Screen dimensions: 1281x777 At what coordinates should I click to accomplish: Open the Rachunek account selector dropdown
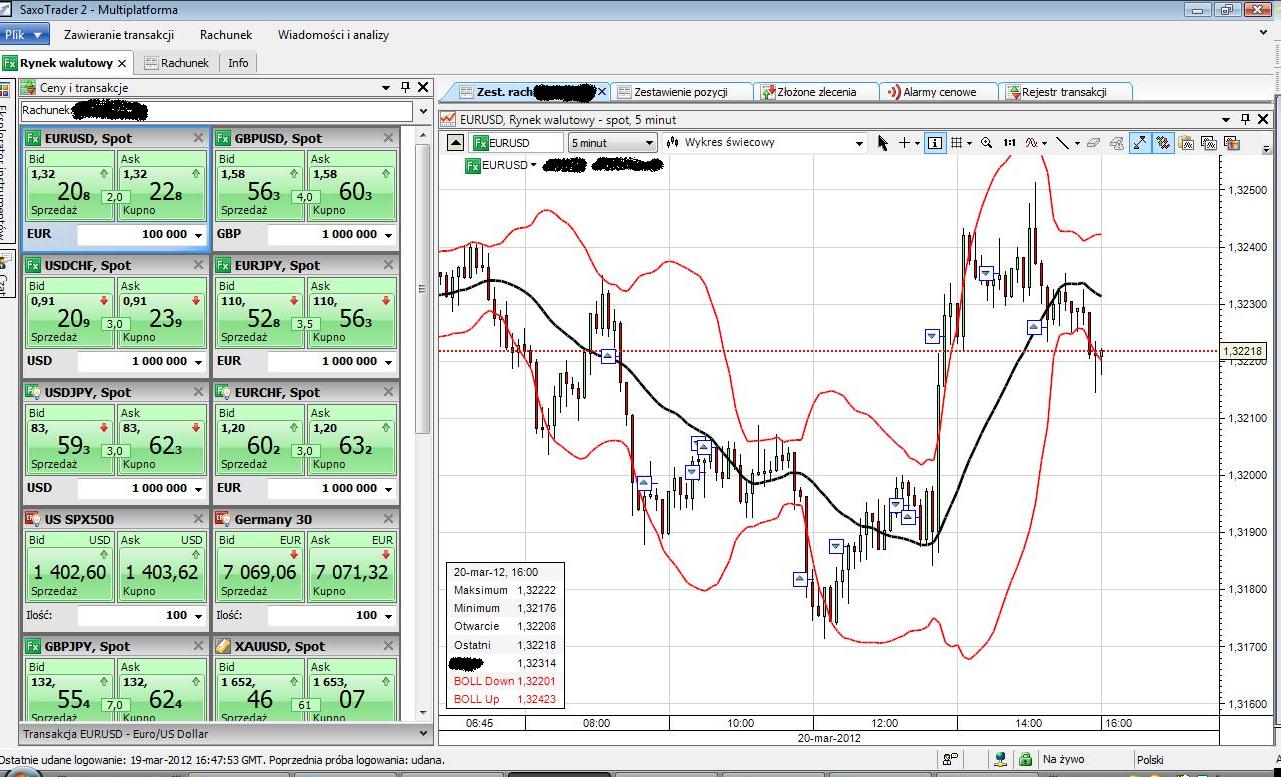(x=423, y=111)
